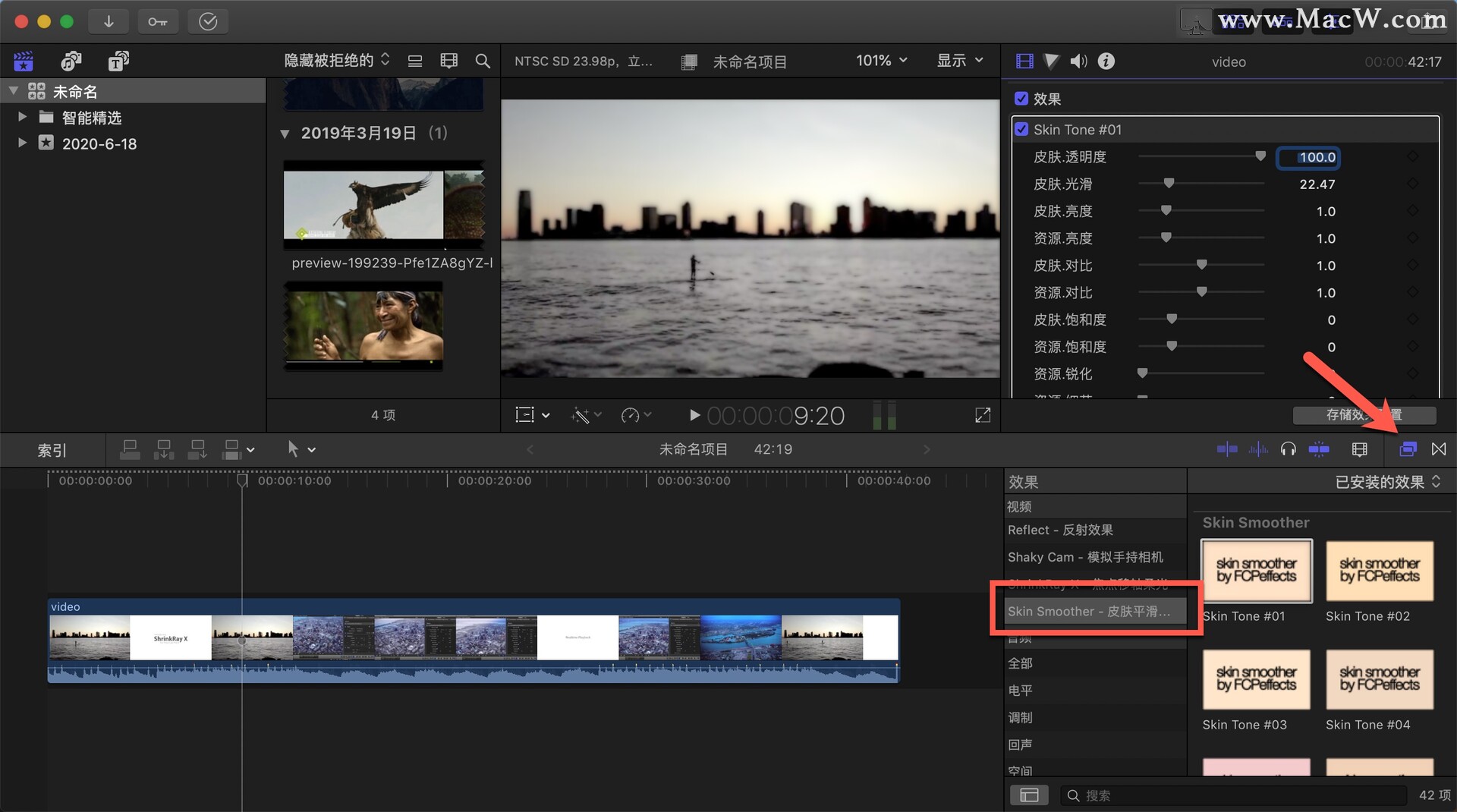The image size is (1457, 812).
Task: Select the video clip in timeline
Action: 474,640
